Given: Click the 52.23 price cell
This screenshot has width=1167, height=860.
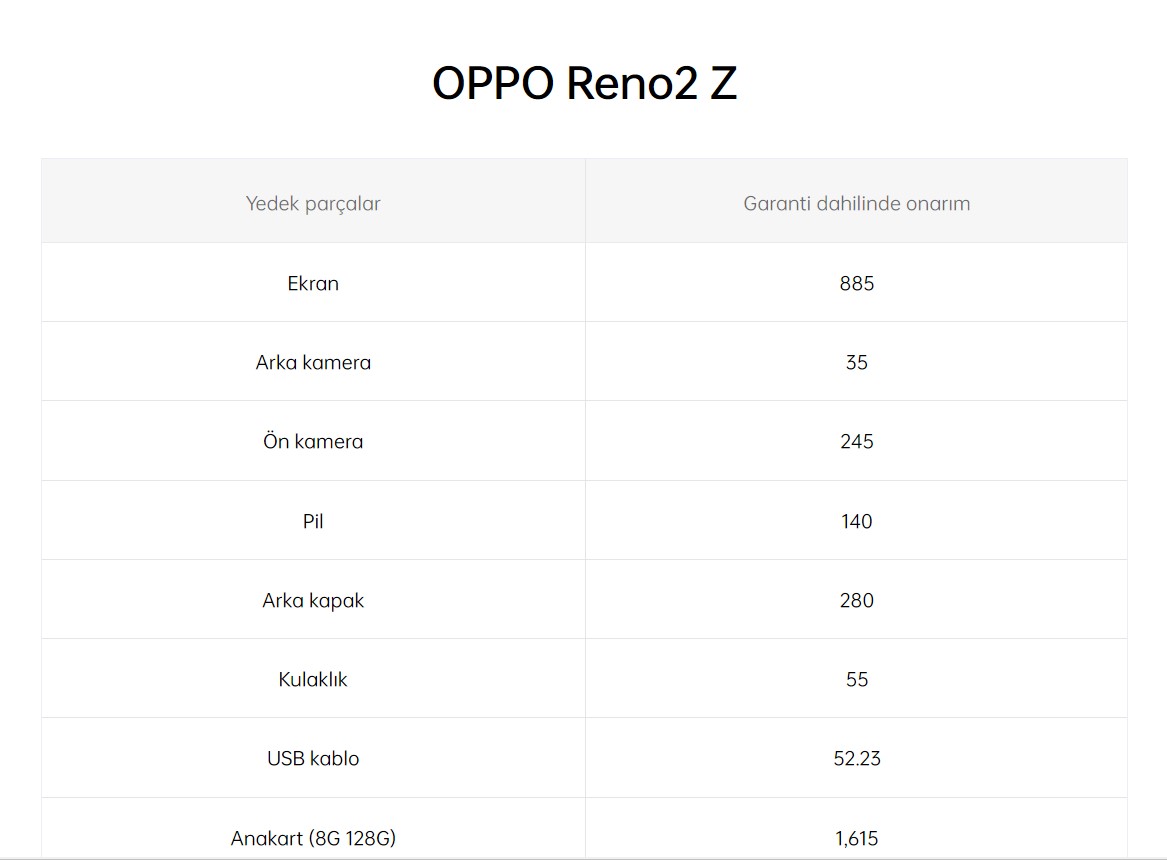Looking at the screenshot, I should tap(857, 758).
